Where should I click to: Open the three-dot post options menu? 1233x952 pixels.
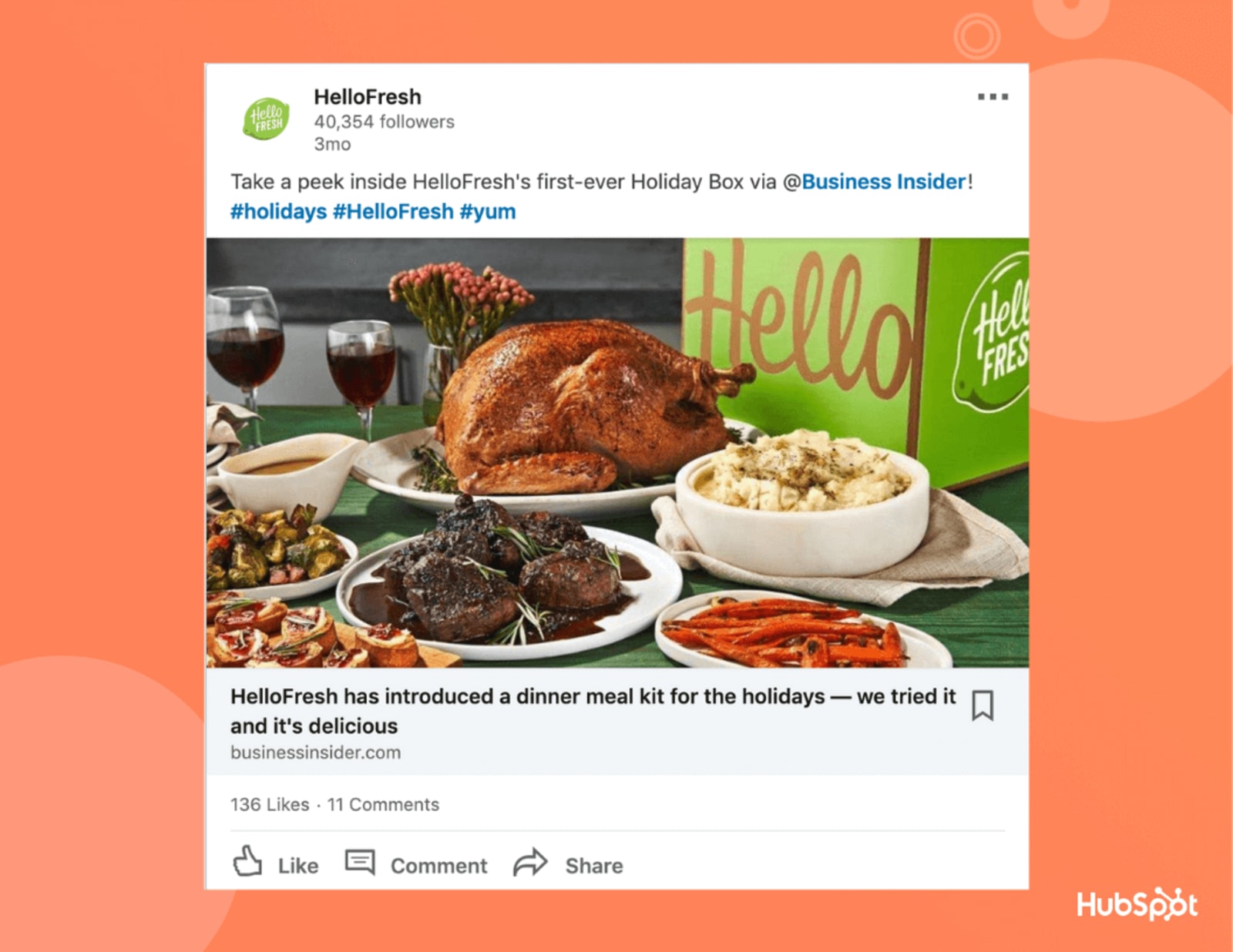(993, 97)
